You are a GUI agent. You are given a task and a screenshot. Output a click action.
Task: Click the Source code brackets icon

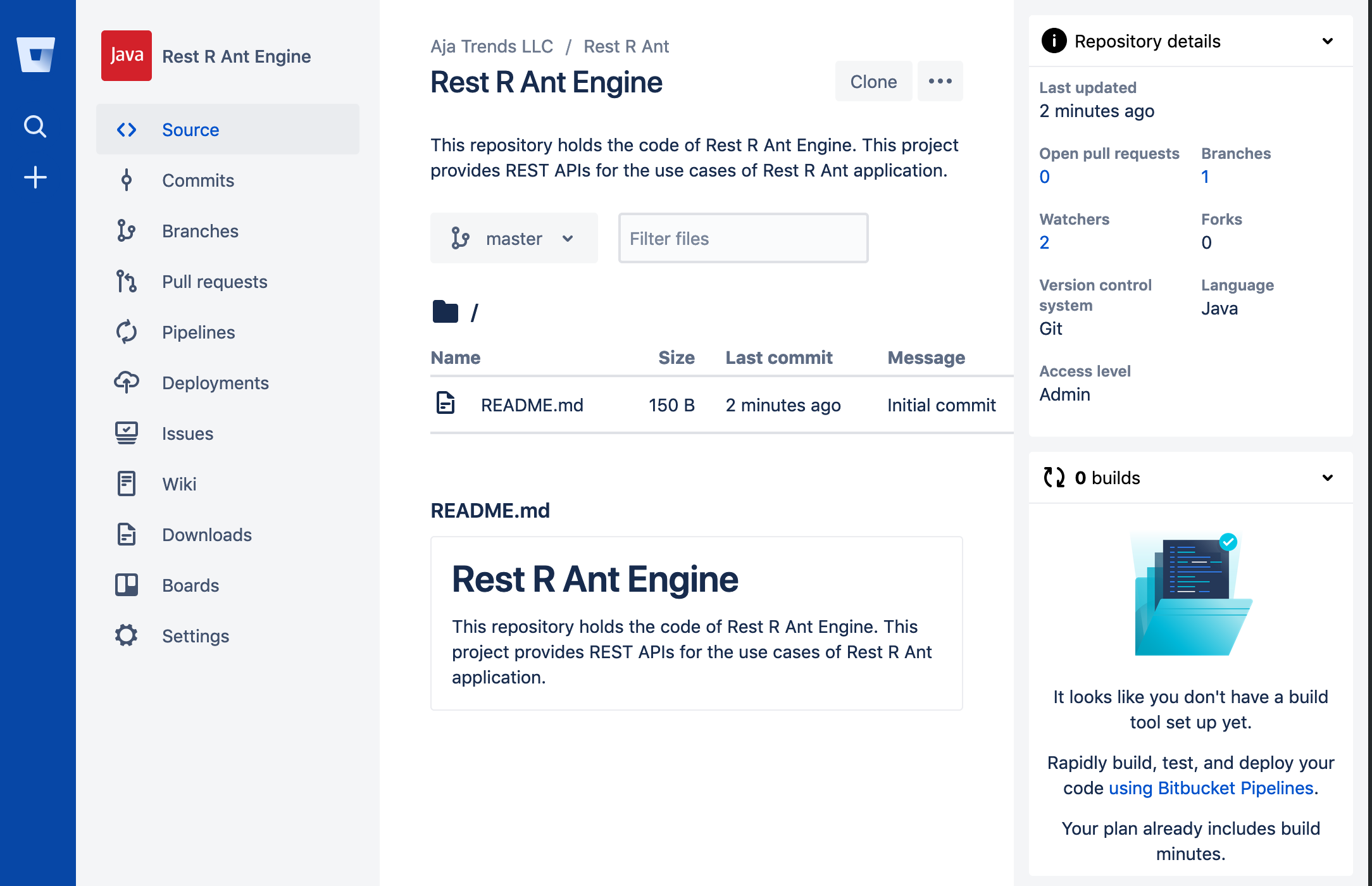127,130
